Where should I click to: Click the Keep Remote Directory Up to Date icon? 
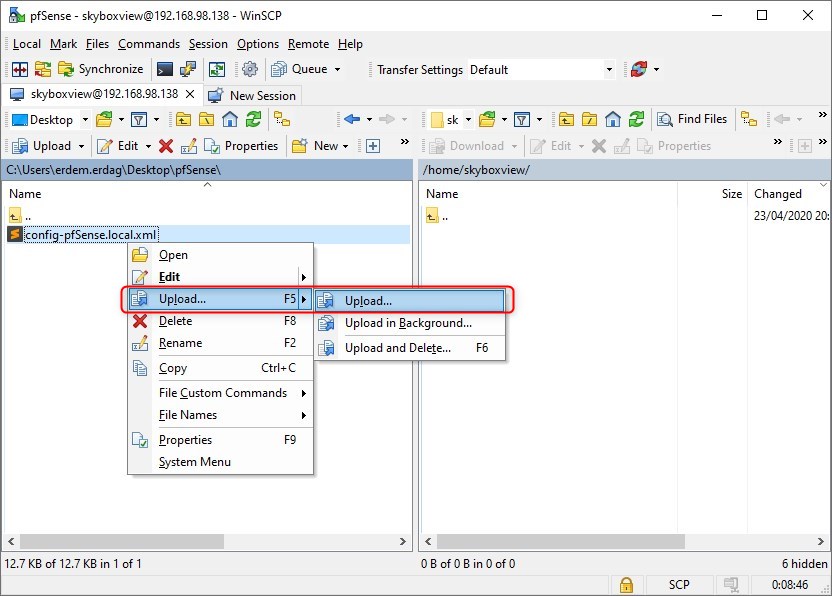click(217, 69)
